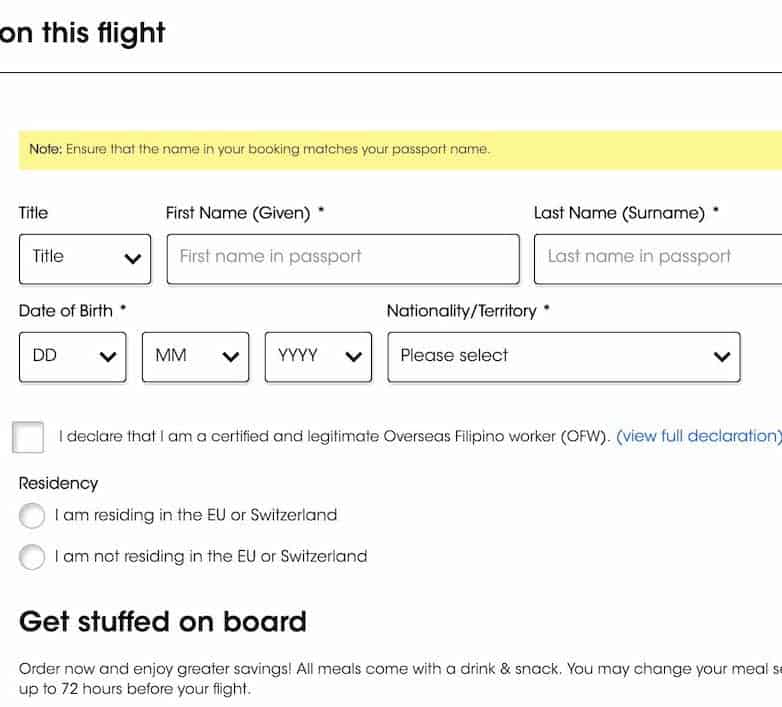Choose 'I am not residing in the EU' option
The height and width of the screenshot is (707, 782).
coord(32,557)
